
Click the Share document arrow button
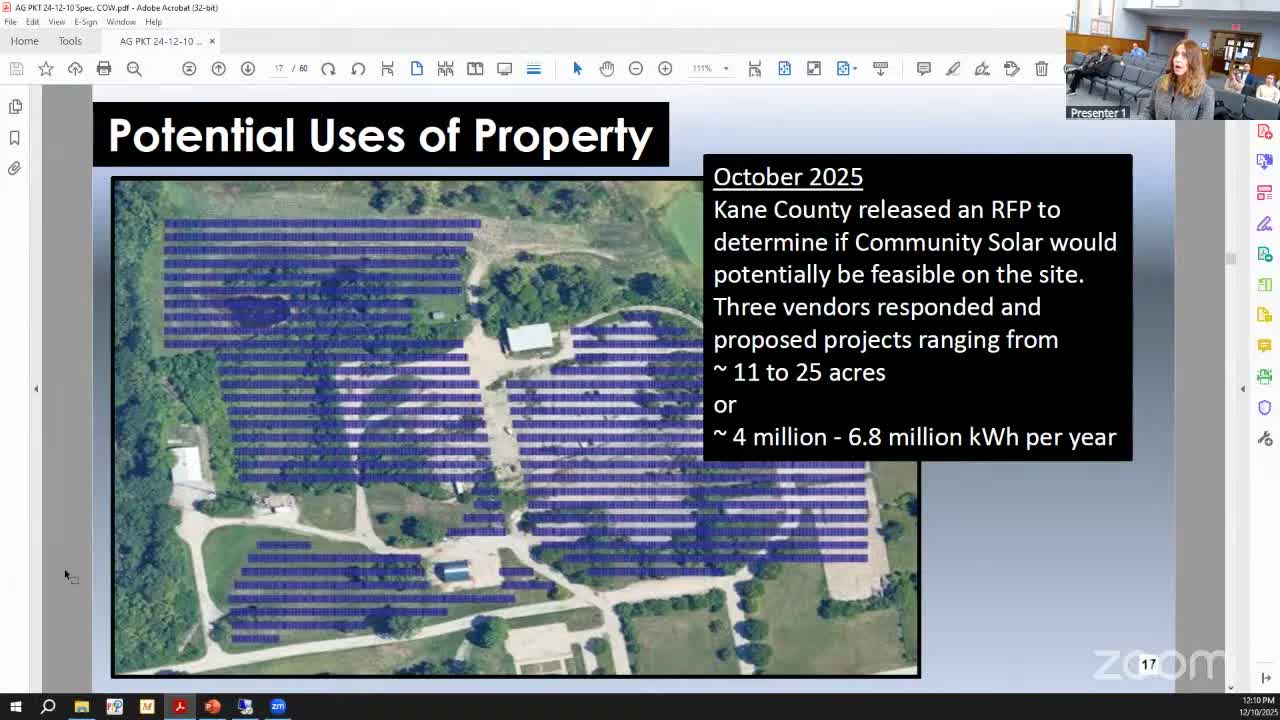tap(77, 68)
